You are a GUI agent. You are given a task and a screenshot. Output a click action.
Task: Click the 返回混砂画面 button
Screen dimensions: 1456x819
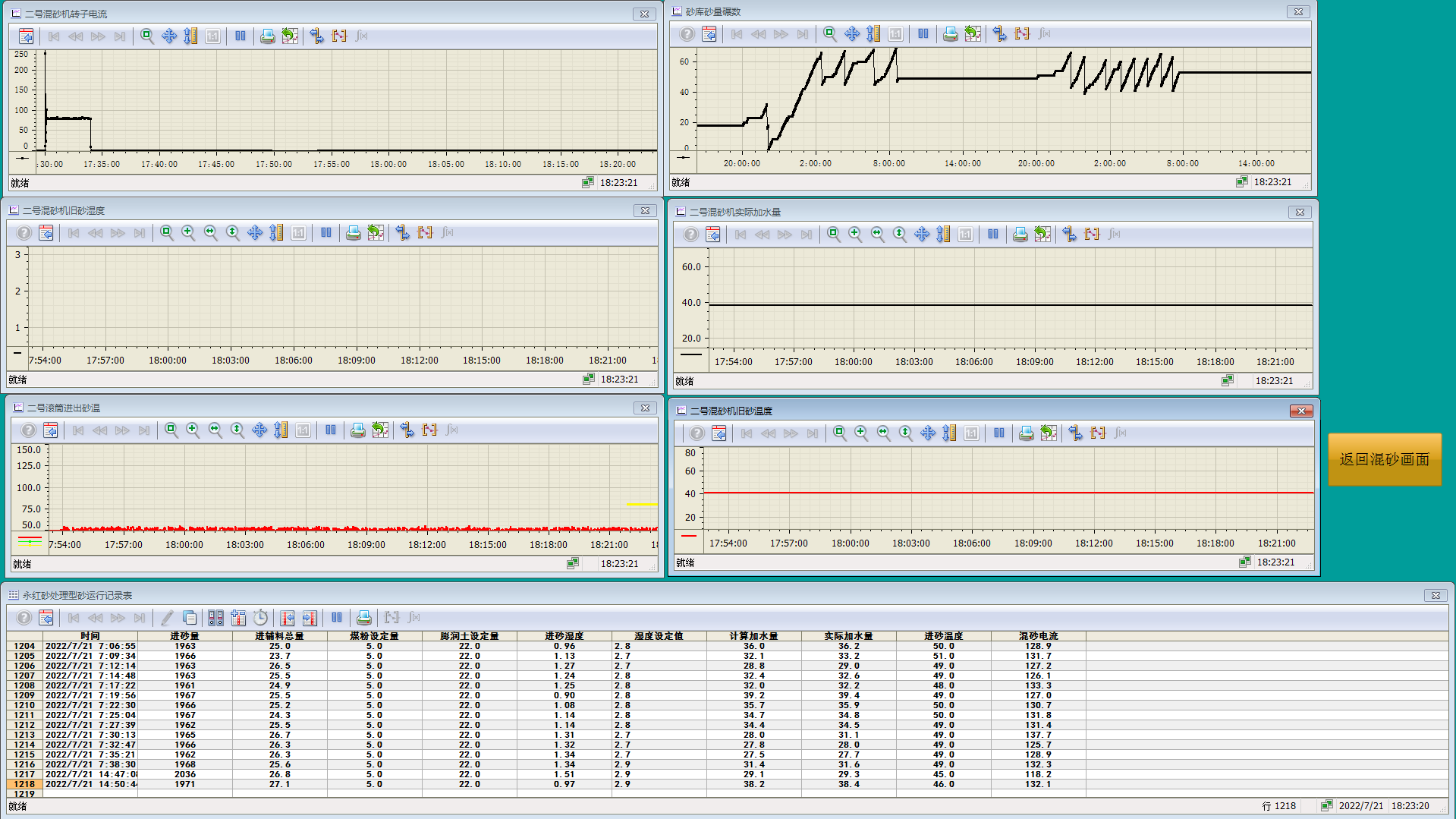1384,459
